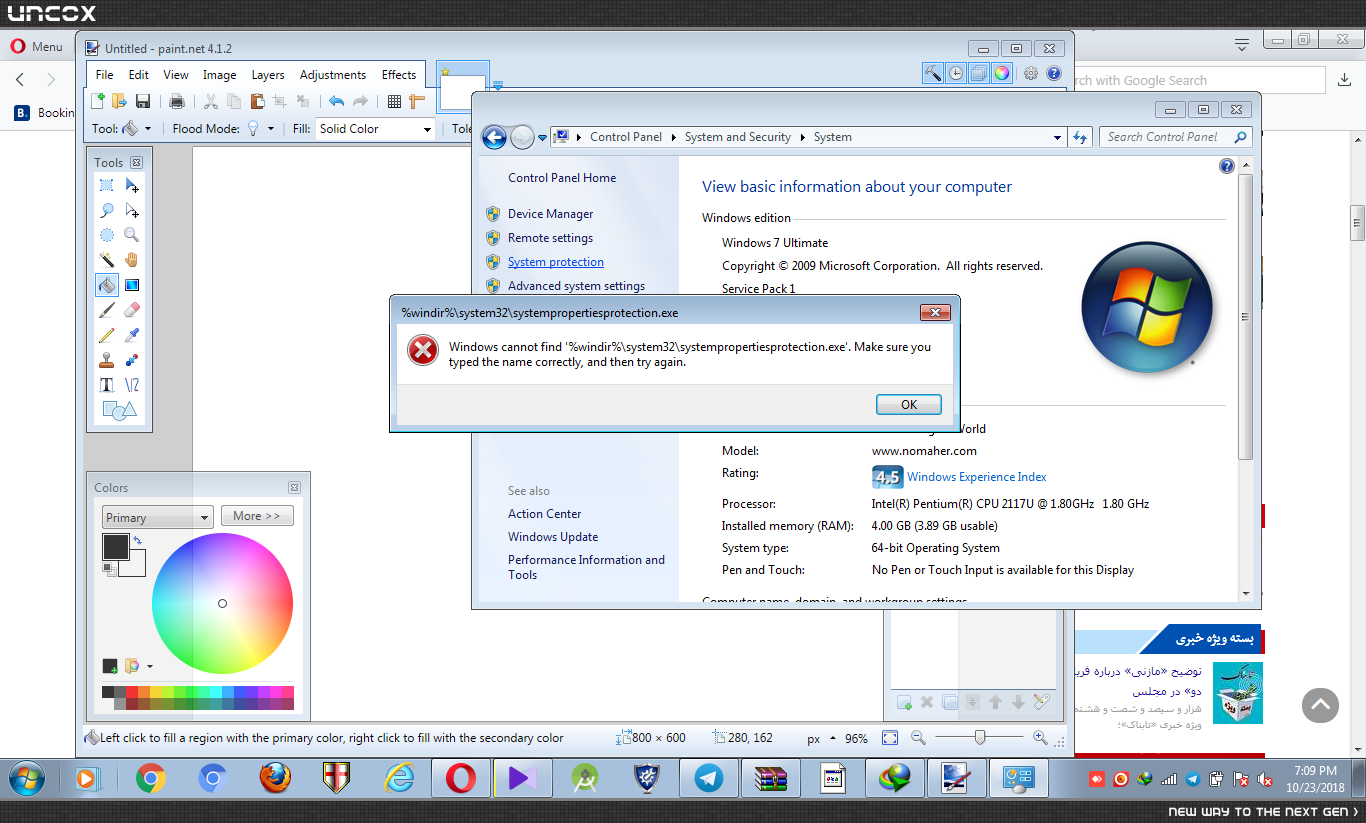Viewport: 1366px width, 823px height.
Task: Click the Search Control Panel field
Action: click(x=1174, y=137)
